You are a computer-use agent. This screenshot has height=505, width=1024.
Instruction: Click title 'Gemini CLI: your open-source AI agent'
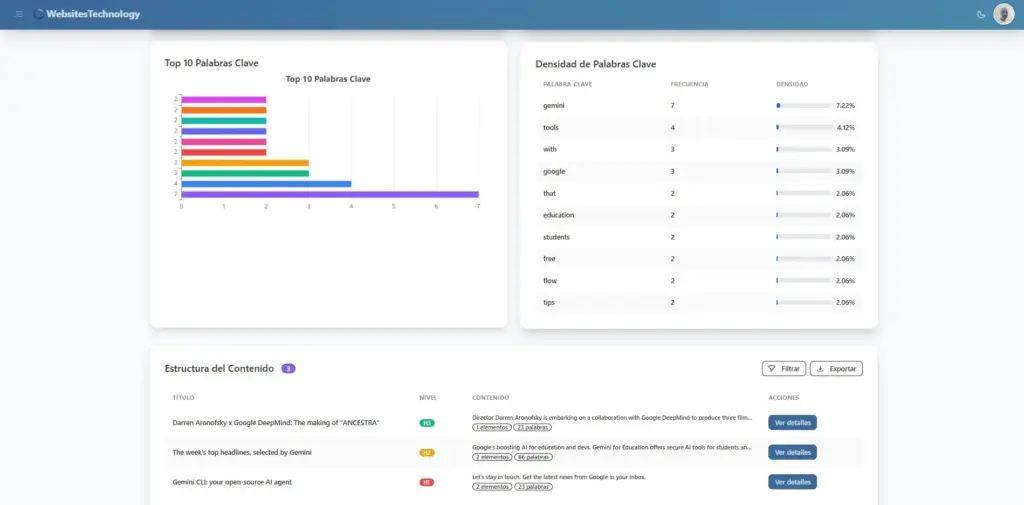pos(232,482)
